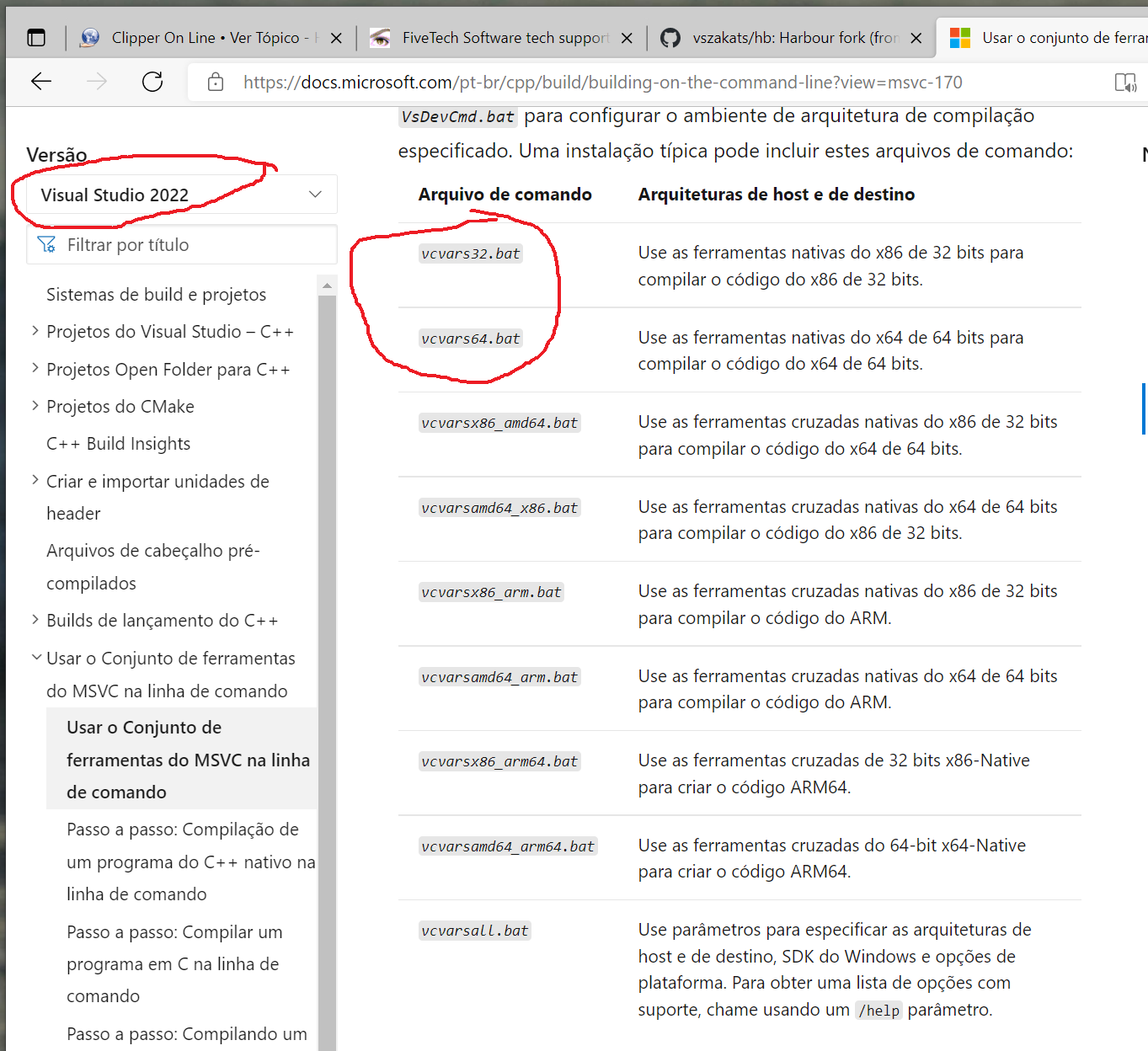Click the /help parameter code text
Screen dimensions: 1148x1051
pyautogui.click(x=878, y=1011)
